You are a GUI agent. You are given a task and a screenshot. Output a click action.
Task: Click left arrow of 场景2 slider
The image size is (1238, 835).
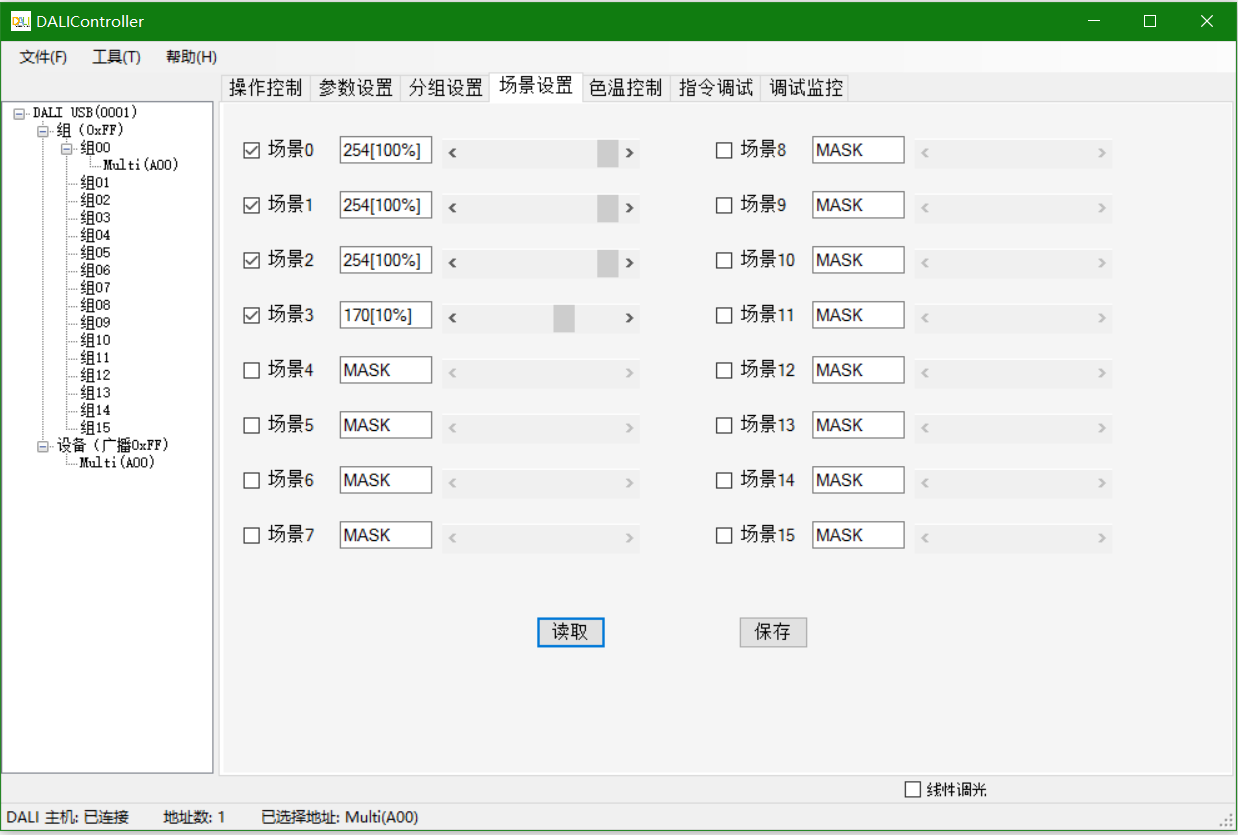453,263
